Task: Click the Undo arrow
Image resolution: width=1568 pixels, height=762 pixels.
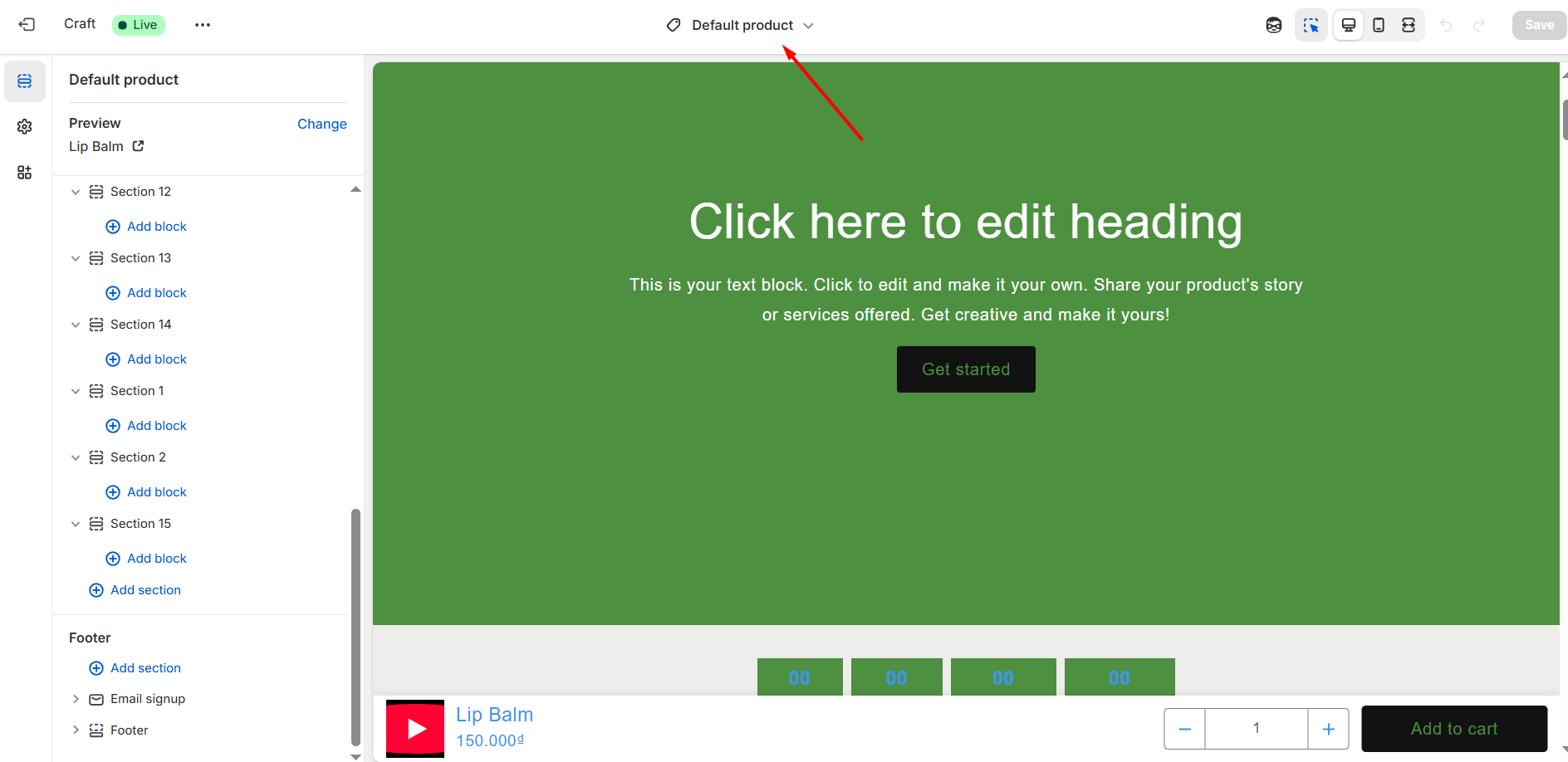Action: tap(1446, 26)
